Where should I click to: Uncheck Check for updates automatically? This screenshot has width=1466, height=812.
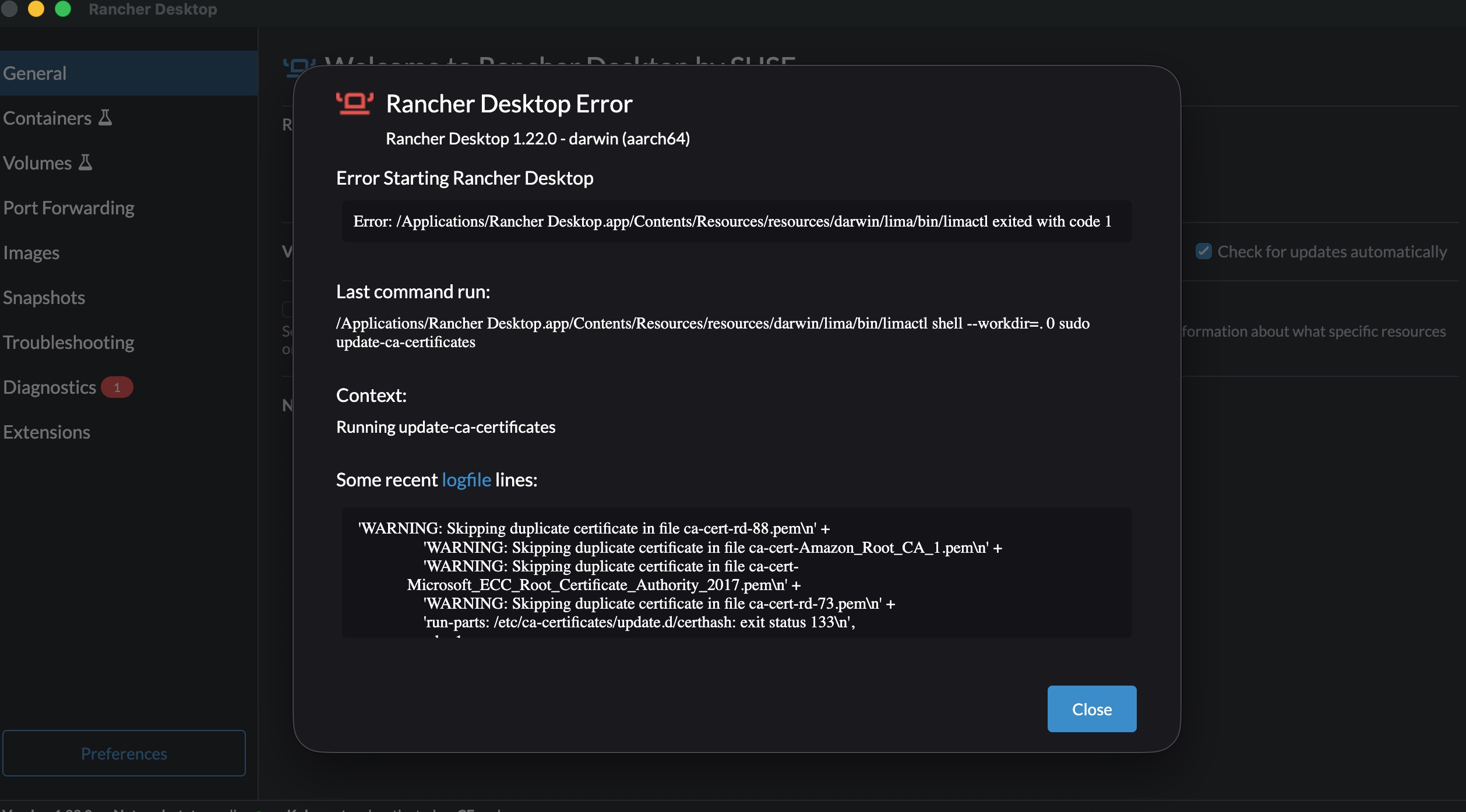pyautogui.click(x=1204, y=250)
